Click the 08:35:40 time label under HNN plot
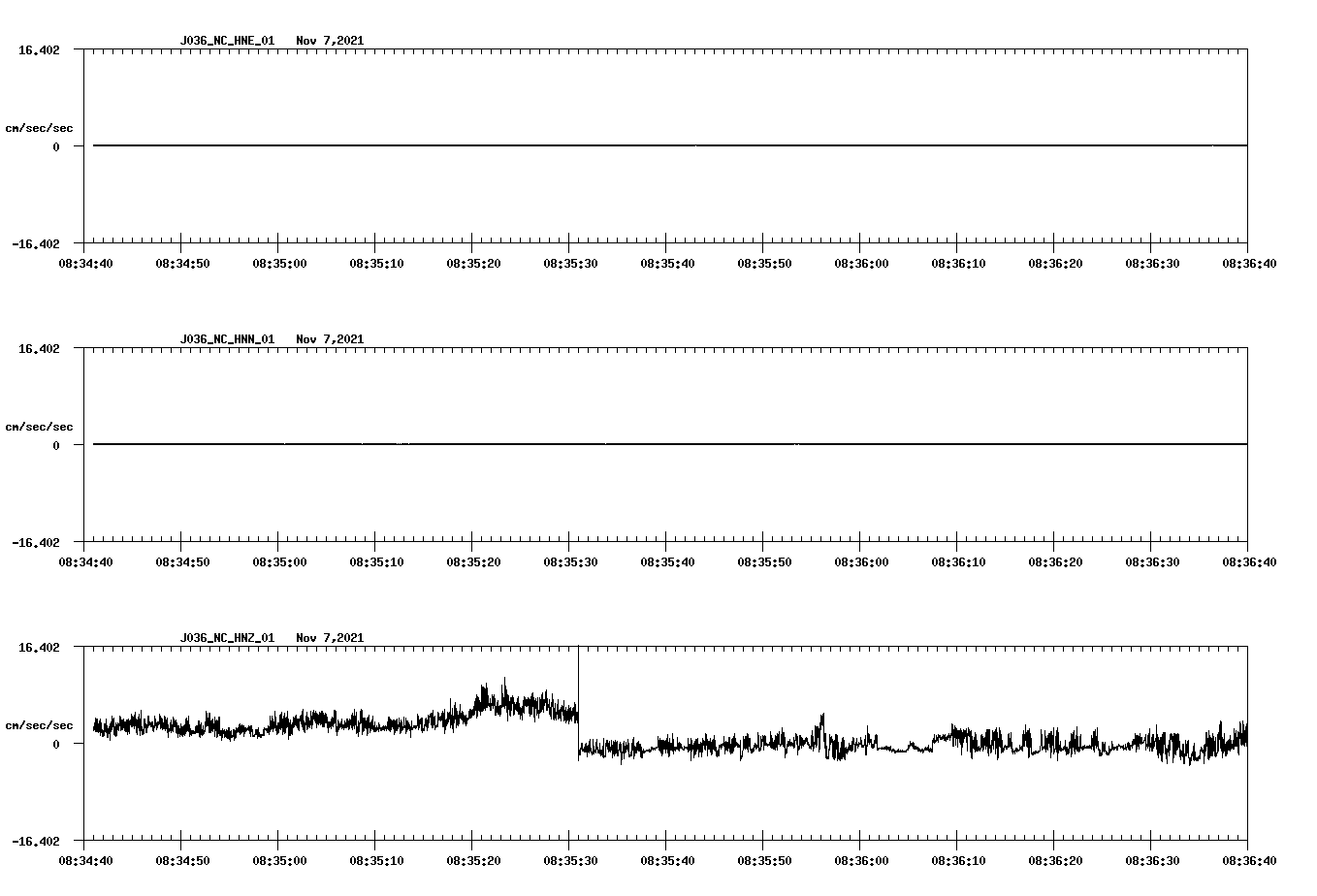This screenshot has width=1317, height=896. [x=667, y=562]
